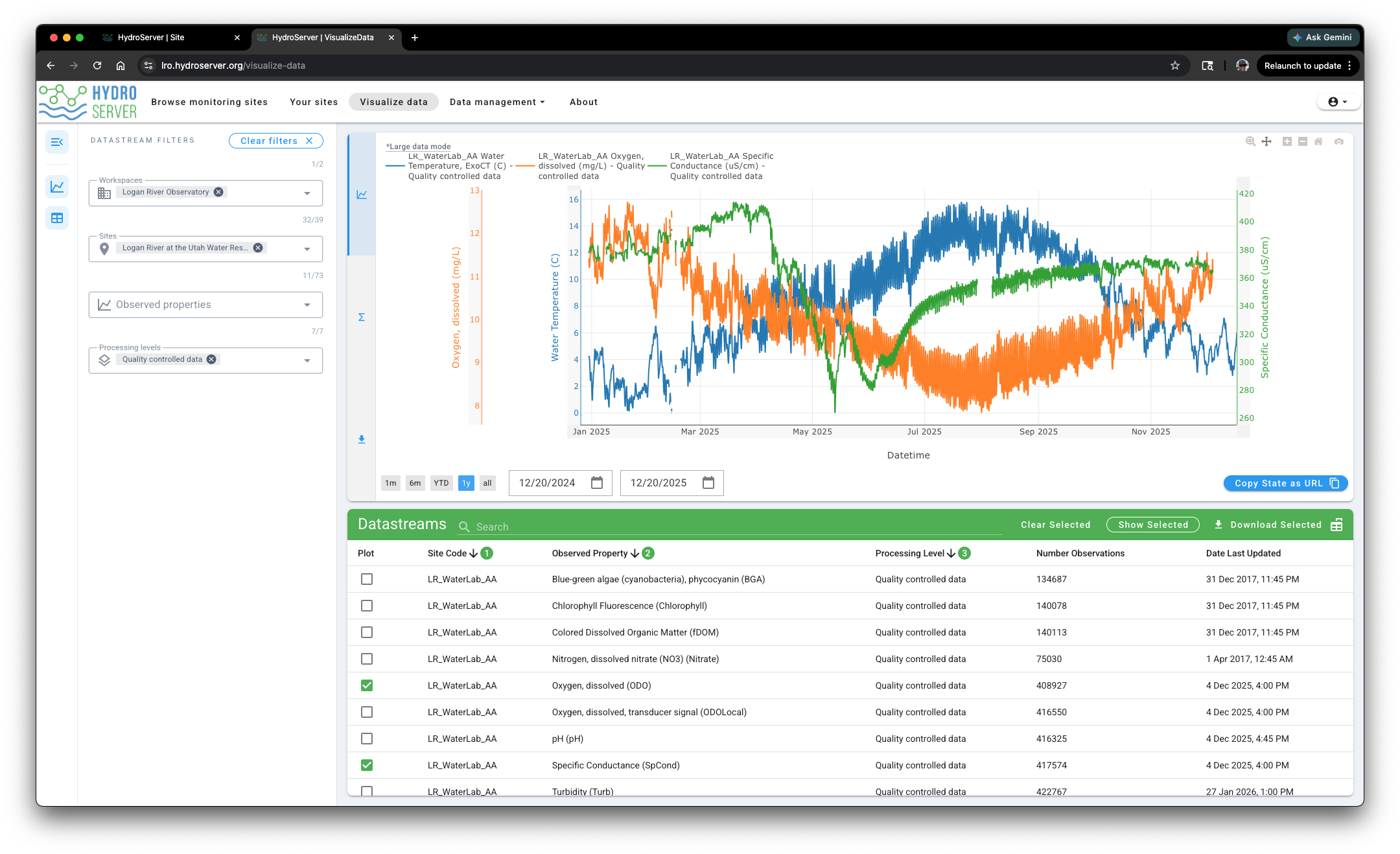Collapse the datastream filters panel
The width and height of the screenshot is (1400, 854).
(x=57, y=142)
